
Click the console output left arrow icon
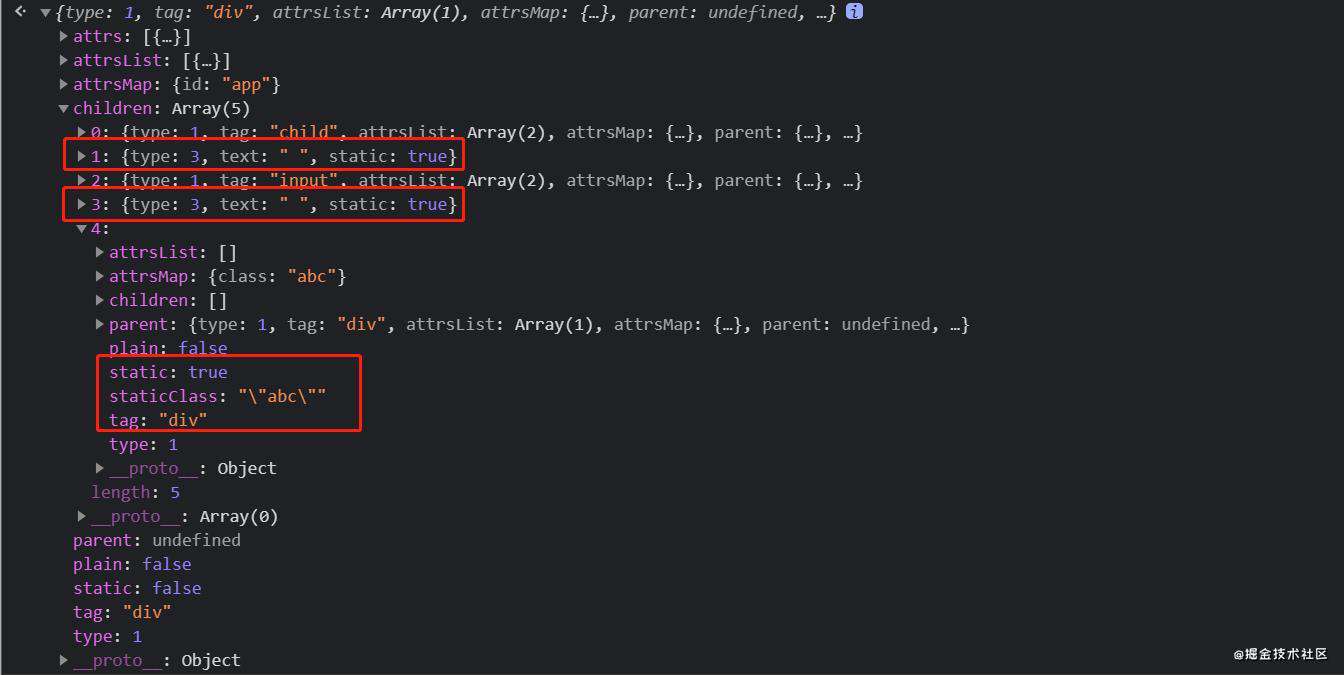click(19, 12)
